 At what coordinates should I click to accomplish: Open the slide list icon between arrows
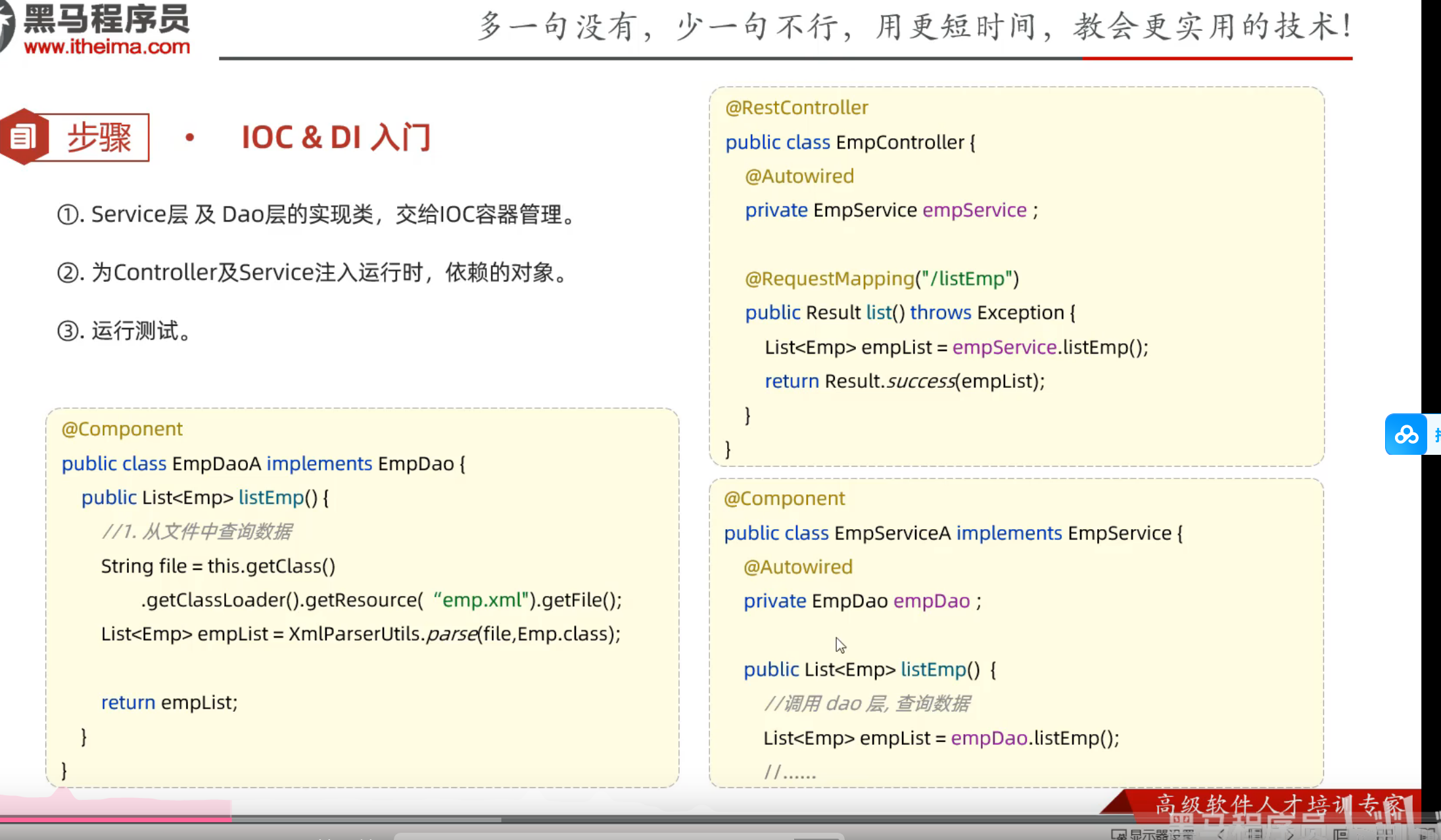point(1255,835)
